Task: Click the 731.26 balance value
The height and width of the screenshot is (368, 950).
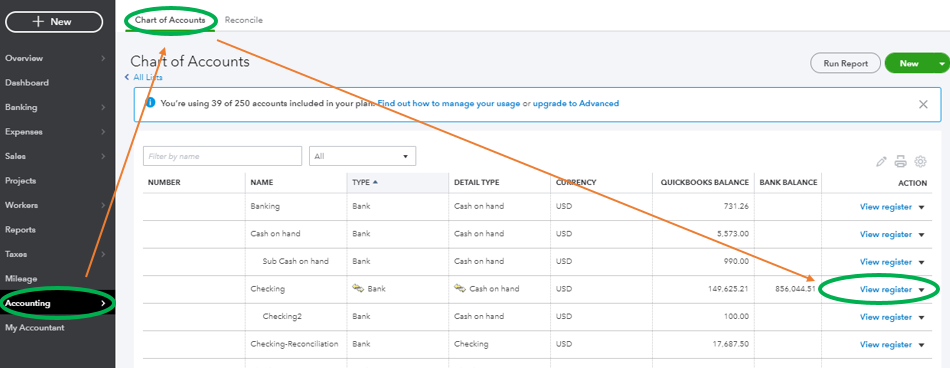Action: [736, 206]
